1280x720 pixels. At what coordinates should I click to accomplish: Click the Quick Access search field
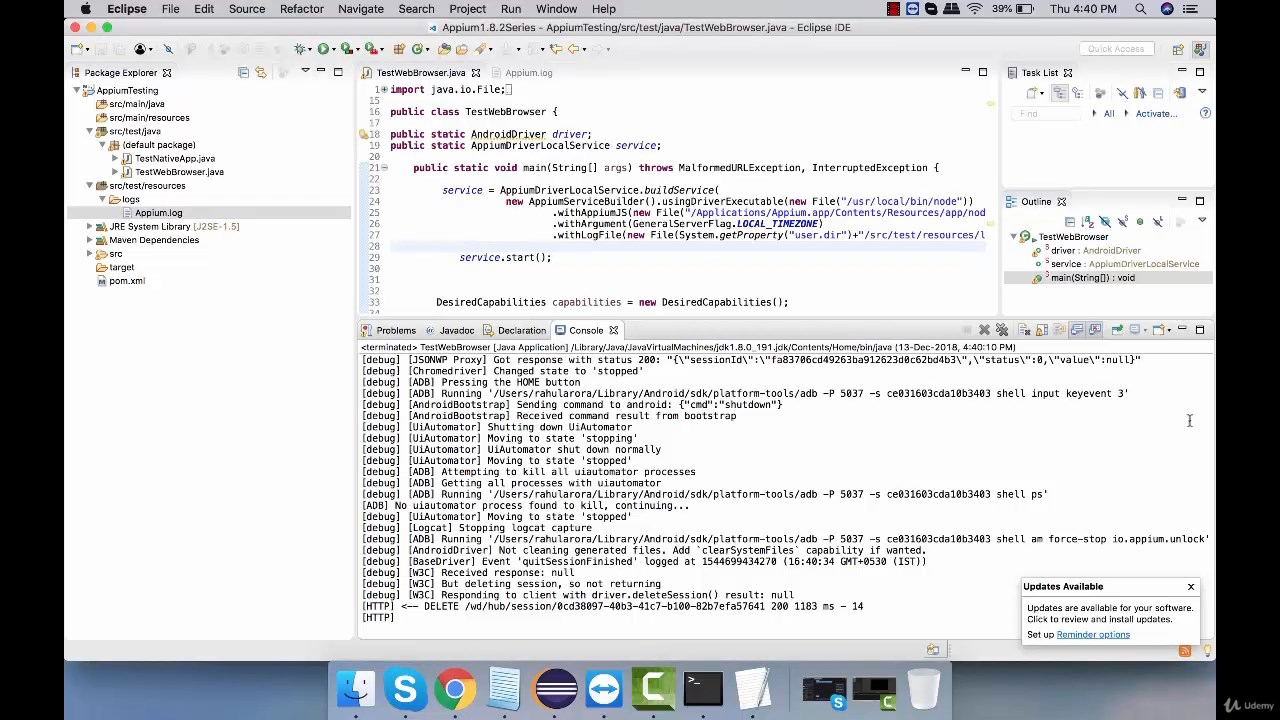pos(1116,49)
